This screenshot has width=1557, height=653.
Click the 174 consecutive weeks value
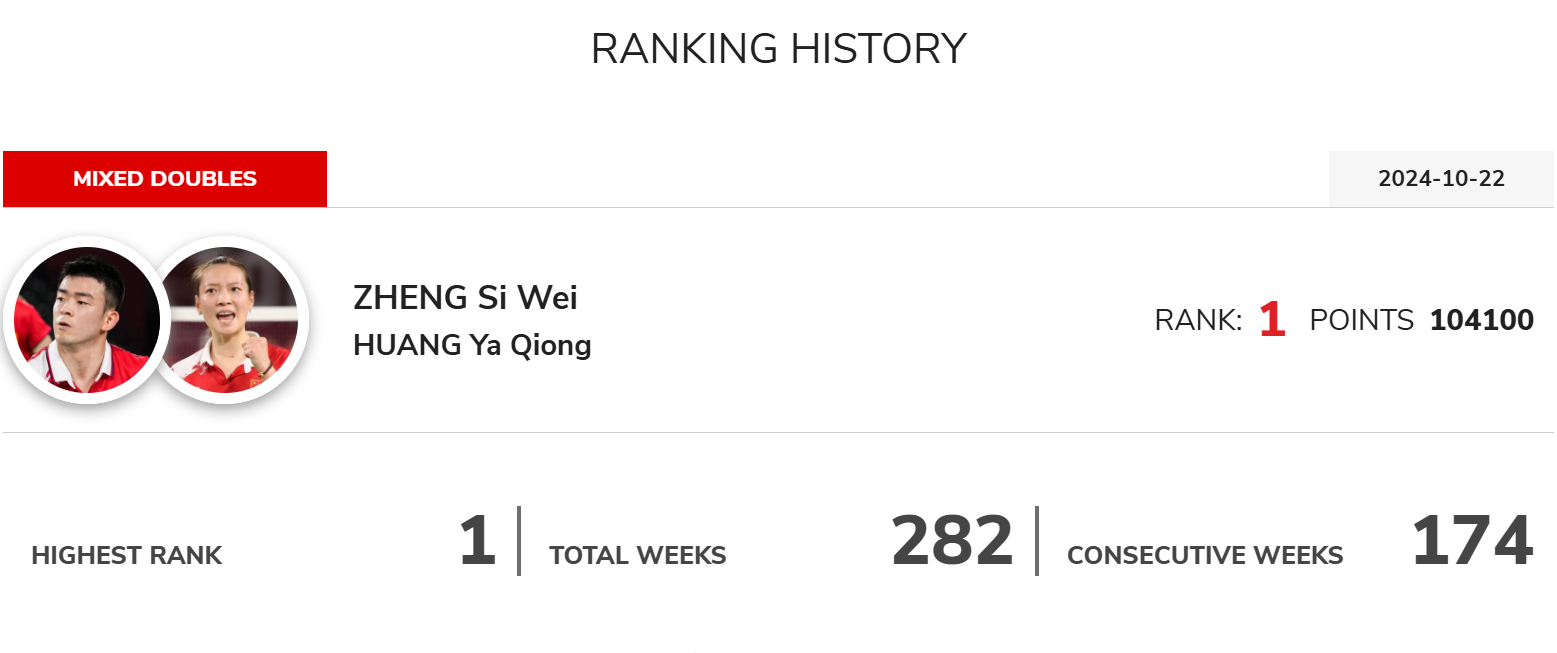(1472, 541)
